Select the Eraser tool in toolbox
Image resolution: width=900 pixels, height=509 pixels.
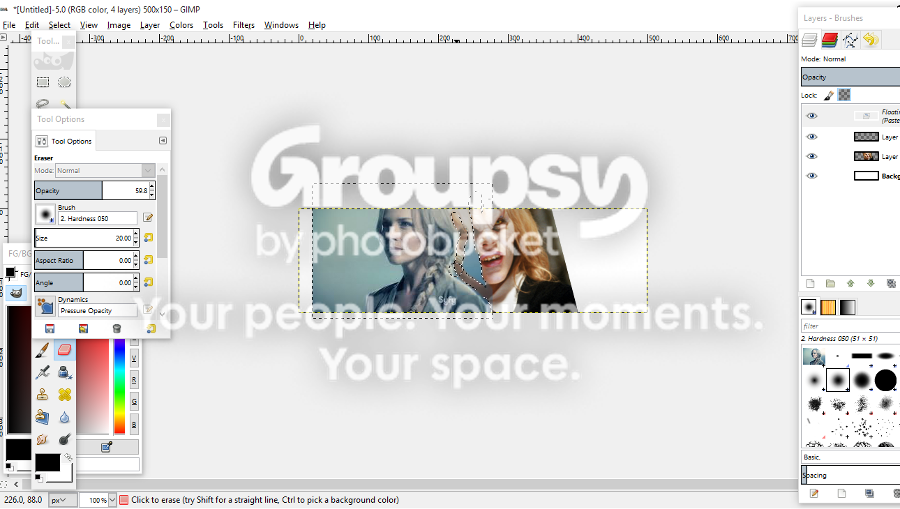coord(64,349)
